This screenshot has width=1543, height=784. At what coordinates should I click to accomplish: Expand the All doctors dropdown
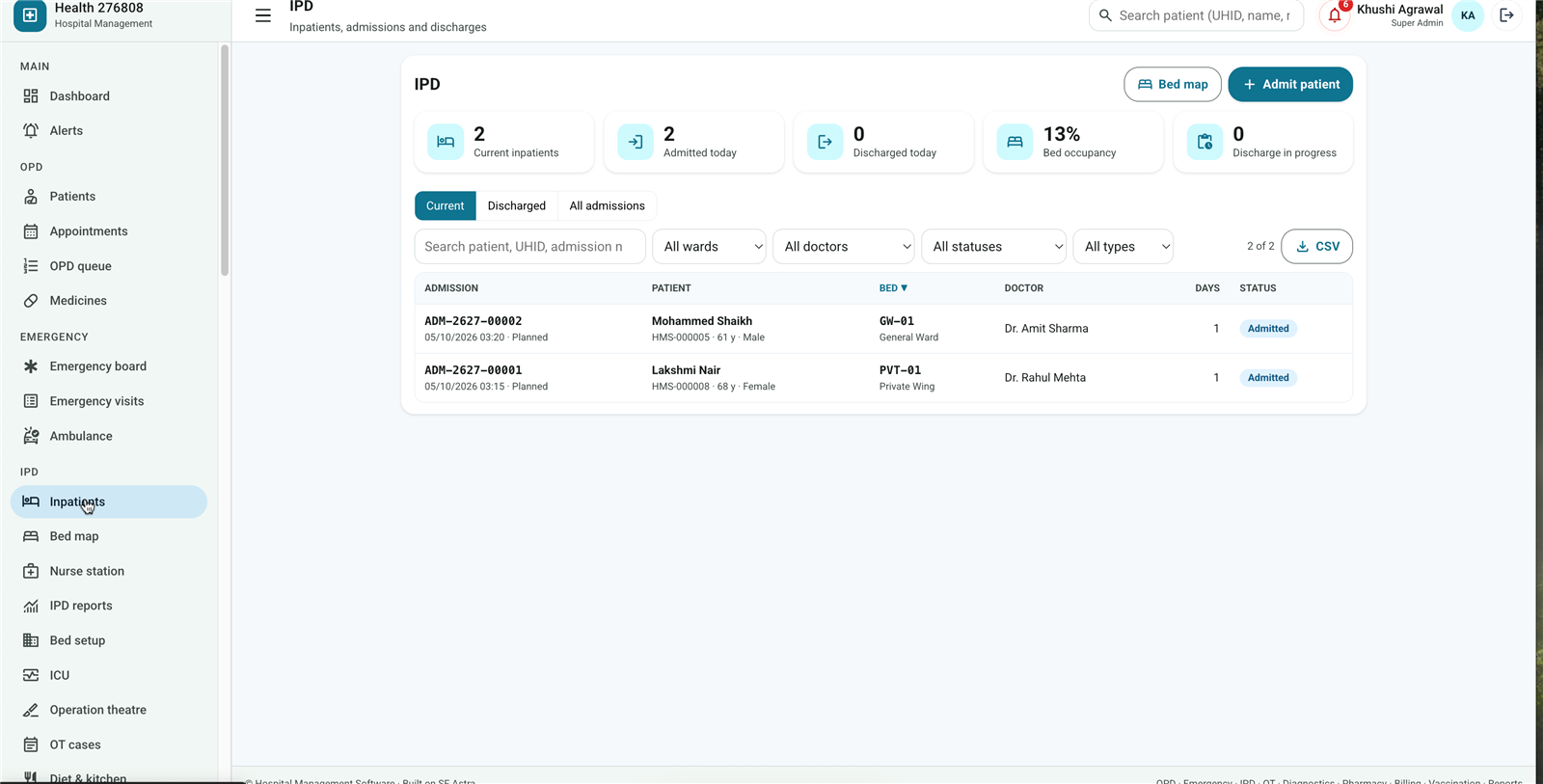(x=844, y=247)
